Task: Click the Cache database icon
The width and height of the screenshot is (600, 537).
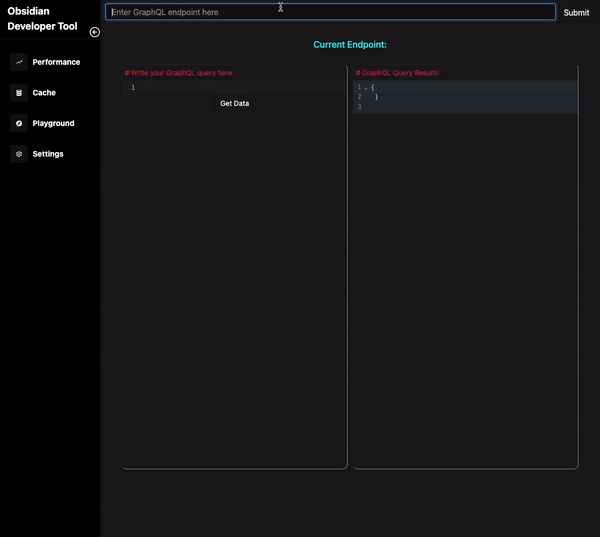Action: coord(19,93)
